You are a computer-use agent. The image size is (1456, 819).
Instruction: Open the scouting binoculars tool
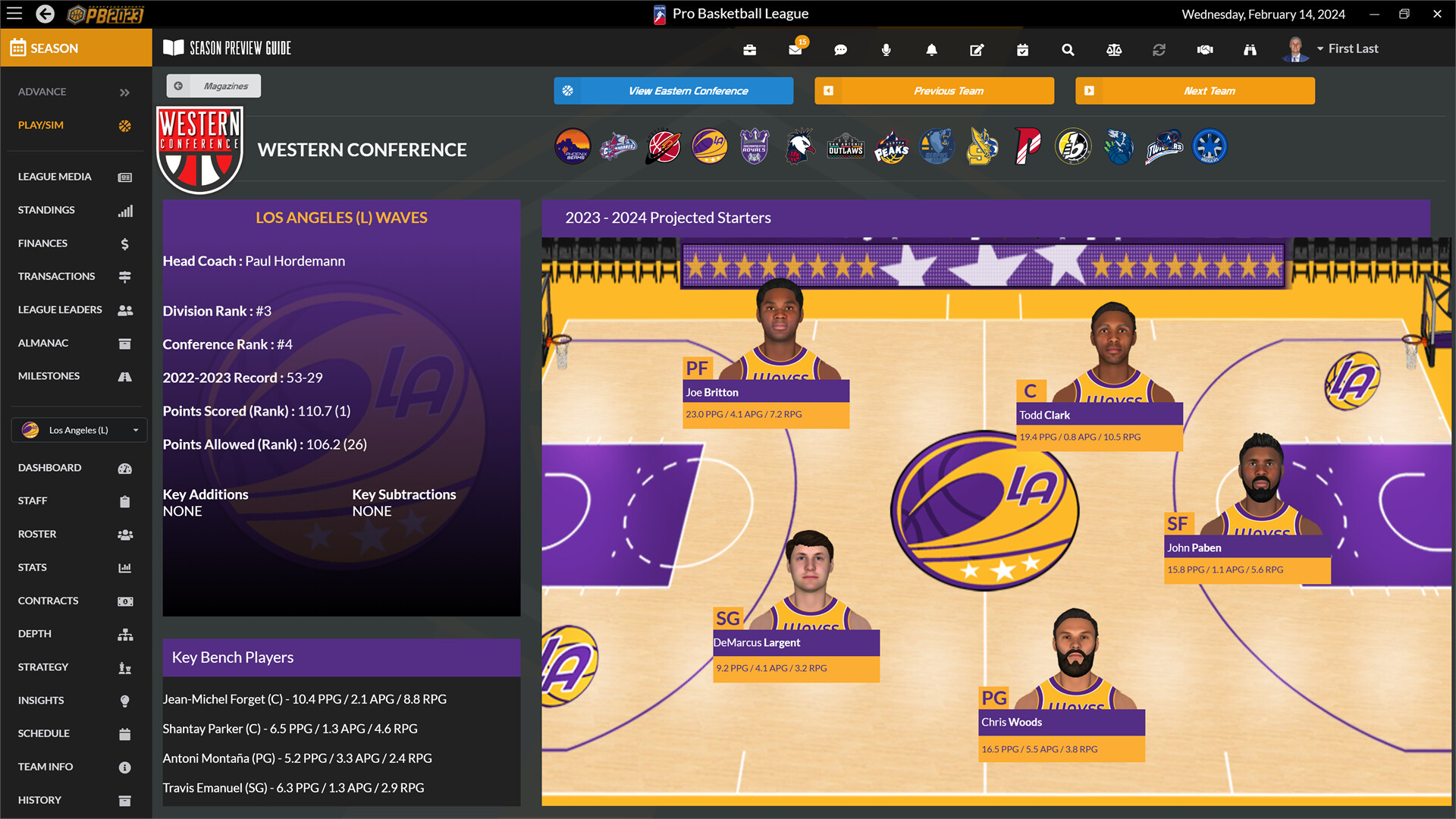coord(1250,49)
